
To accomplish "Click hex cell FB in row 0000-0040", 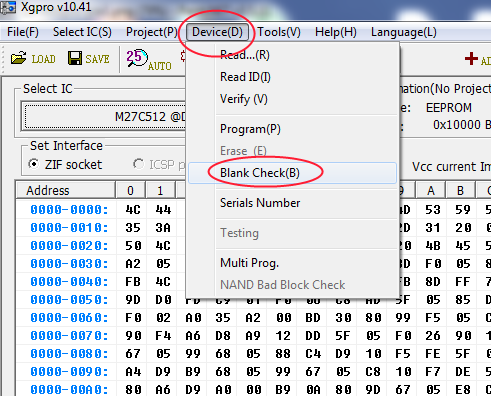I will pyautogui.click(x=133, y=282).
